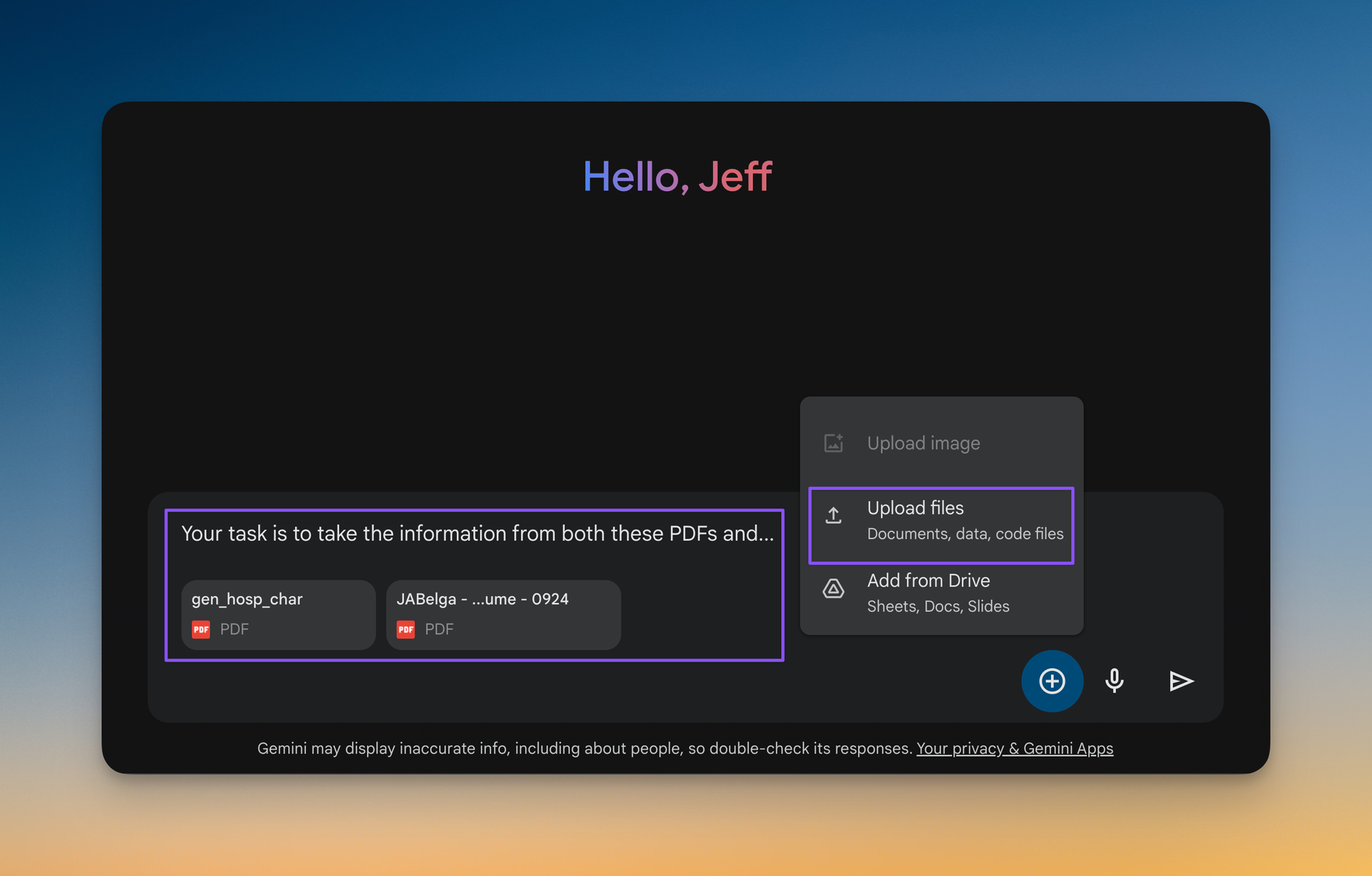The width and height of the screenshot is (1372, 876).
Task: Click the Hello, Jeff greeting
Action: (678, 176)
